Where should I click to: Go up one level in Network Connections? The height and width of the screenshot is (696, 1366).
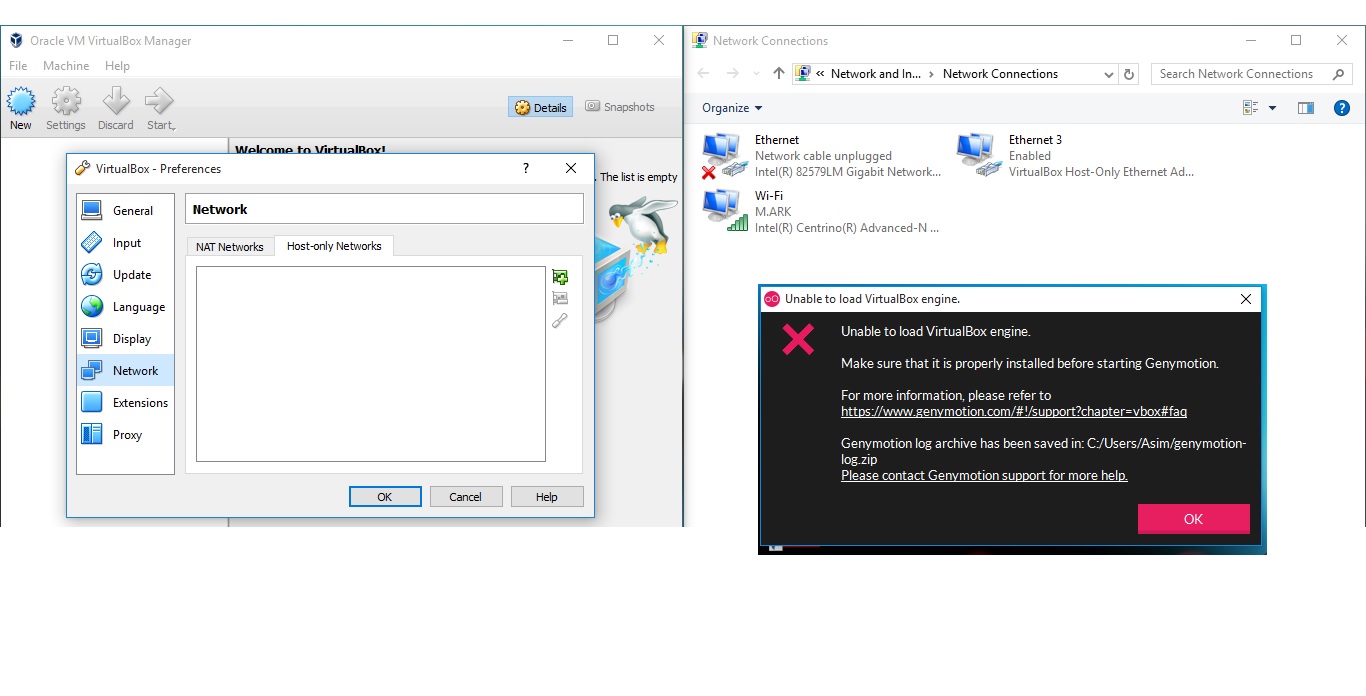(x=779, y=74)
